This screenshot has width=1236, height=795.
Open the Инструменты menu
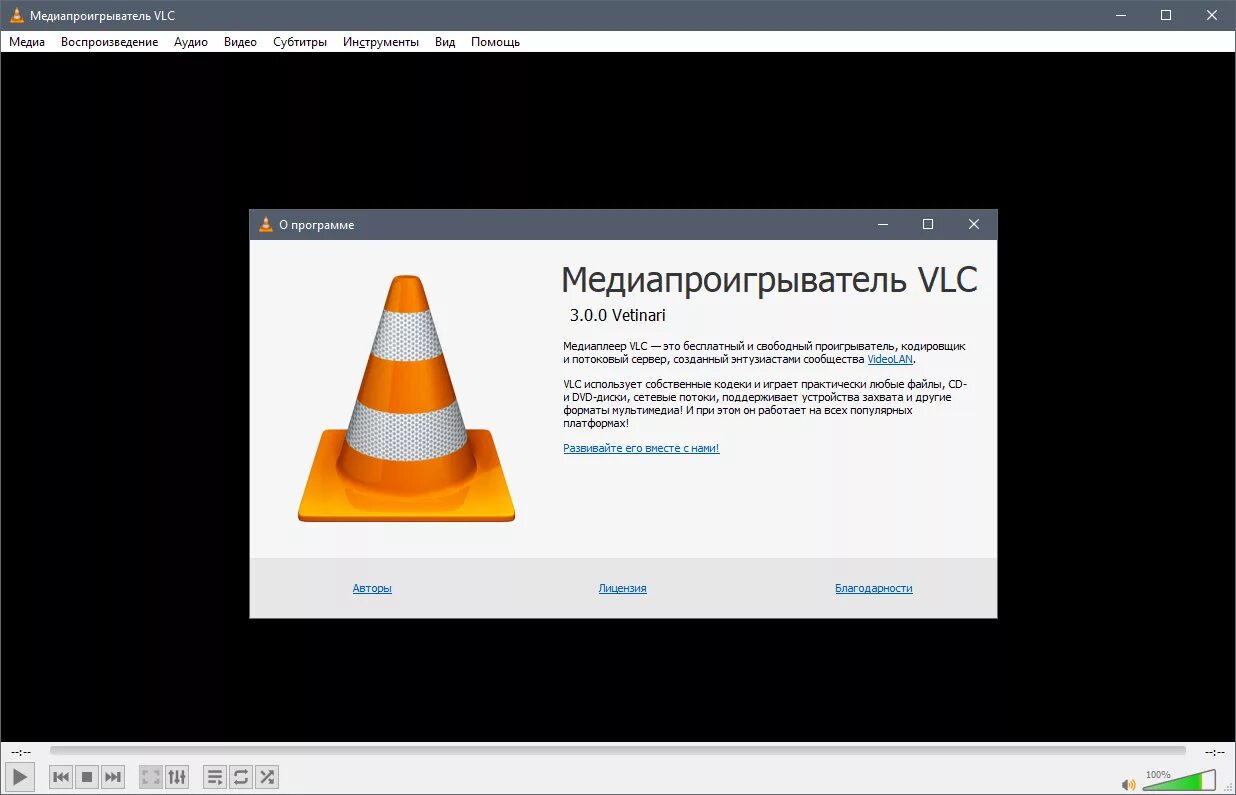[x=381, y=42]
